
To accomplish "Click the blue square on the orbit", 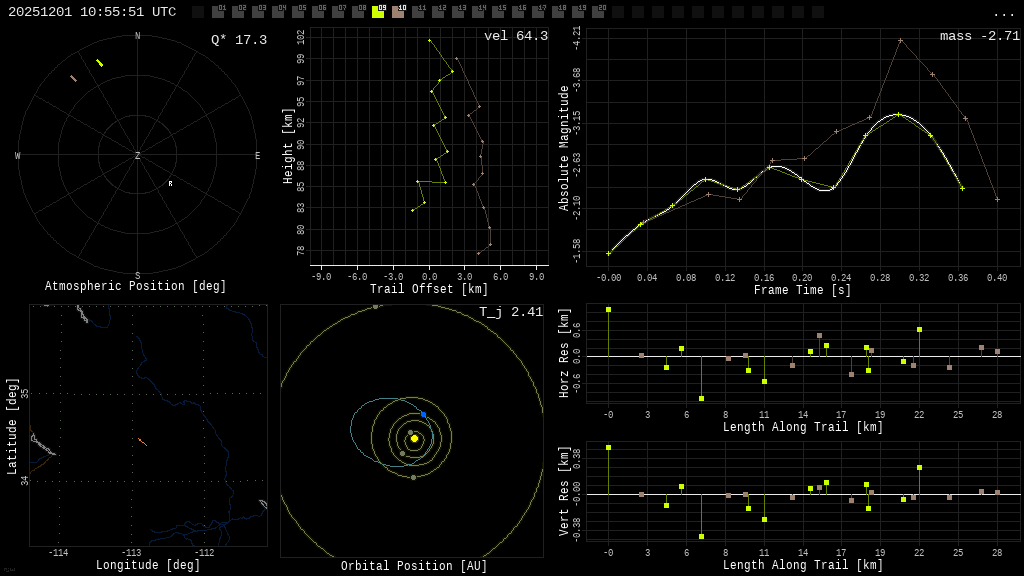I will point(423,415).
